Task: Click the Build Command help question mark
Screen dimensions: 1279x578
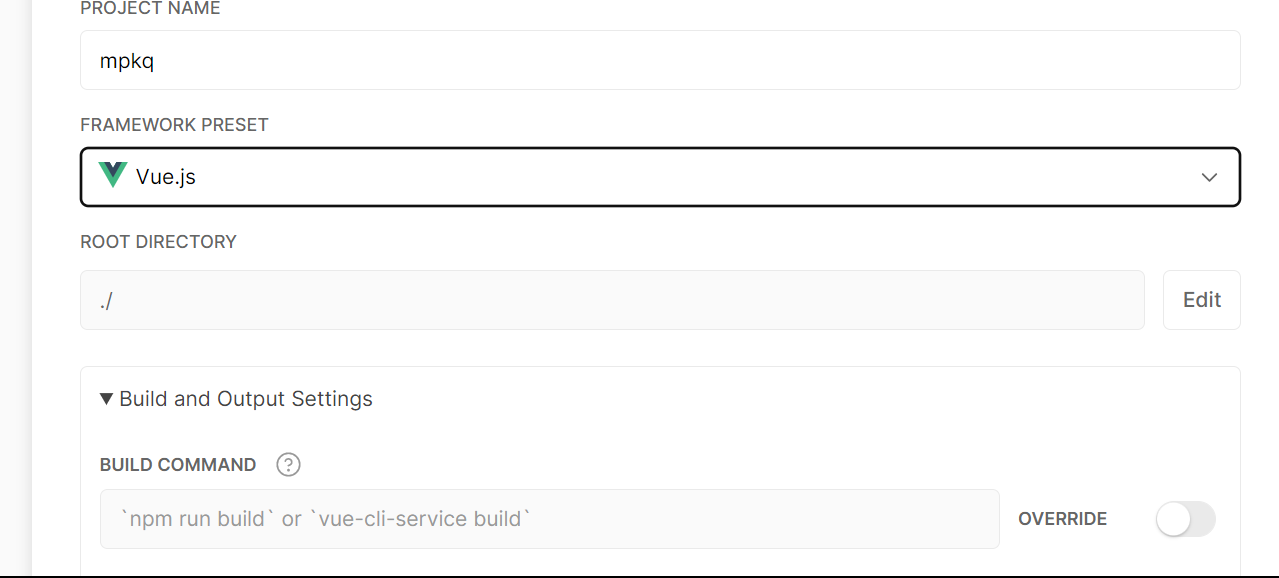Action: coord(288,465)
